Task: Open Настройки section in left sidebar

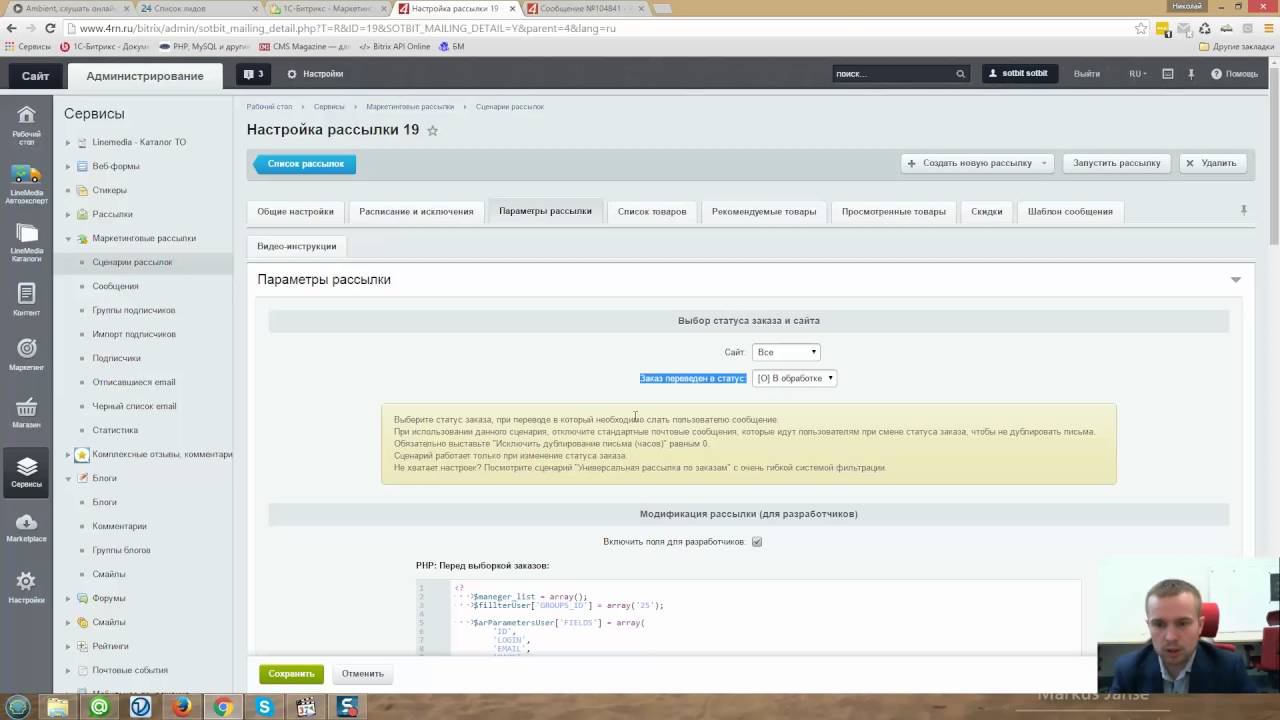Action: 26,587
